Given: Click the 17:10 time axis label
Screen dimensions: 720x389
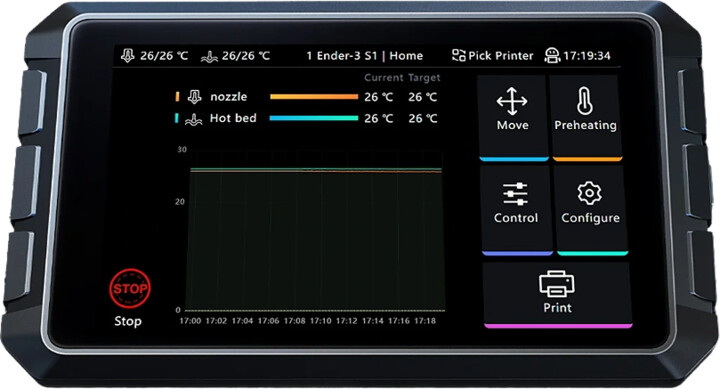Looking at the screenshot, I should point(321,321).
